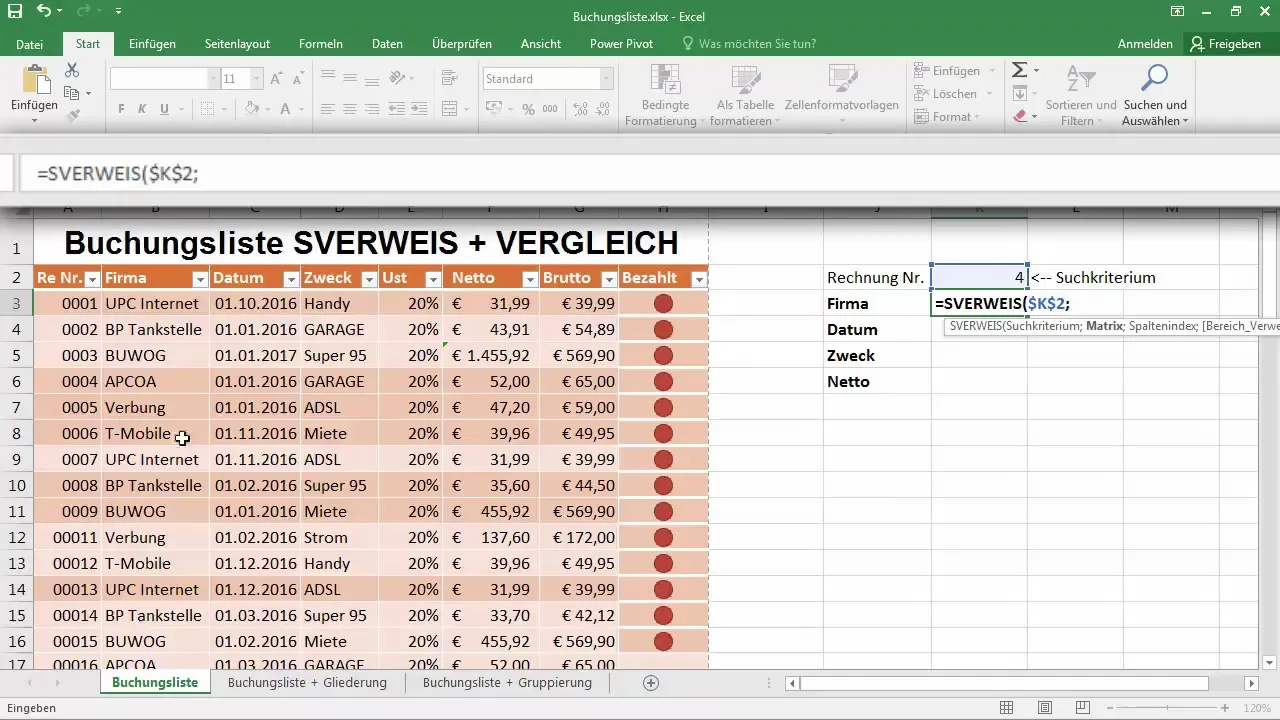Select the cell containing APCOA in row 6
The height and width of the screenshot is (720, 1280).
pos(156,381)
